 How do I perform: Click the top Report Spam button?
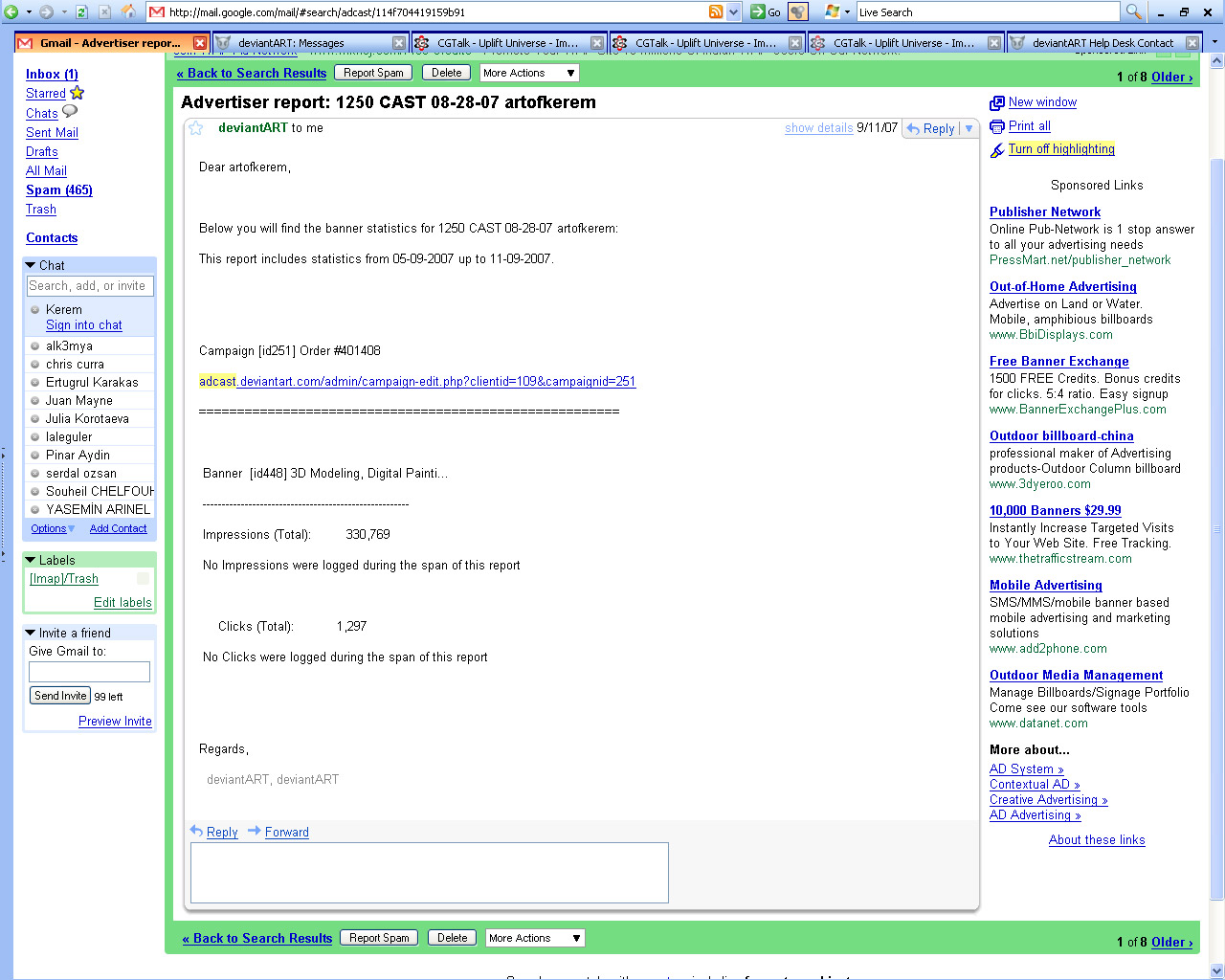click(374, 73)
